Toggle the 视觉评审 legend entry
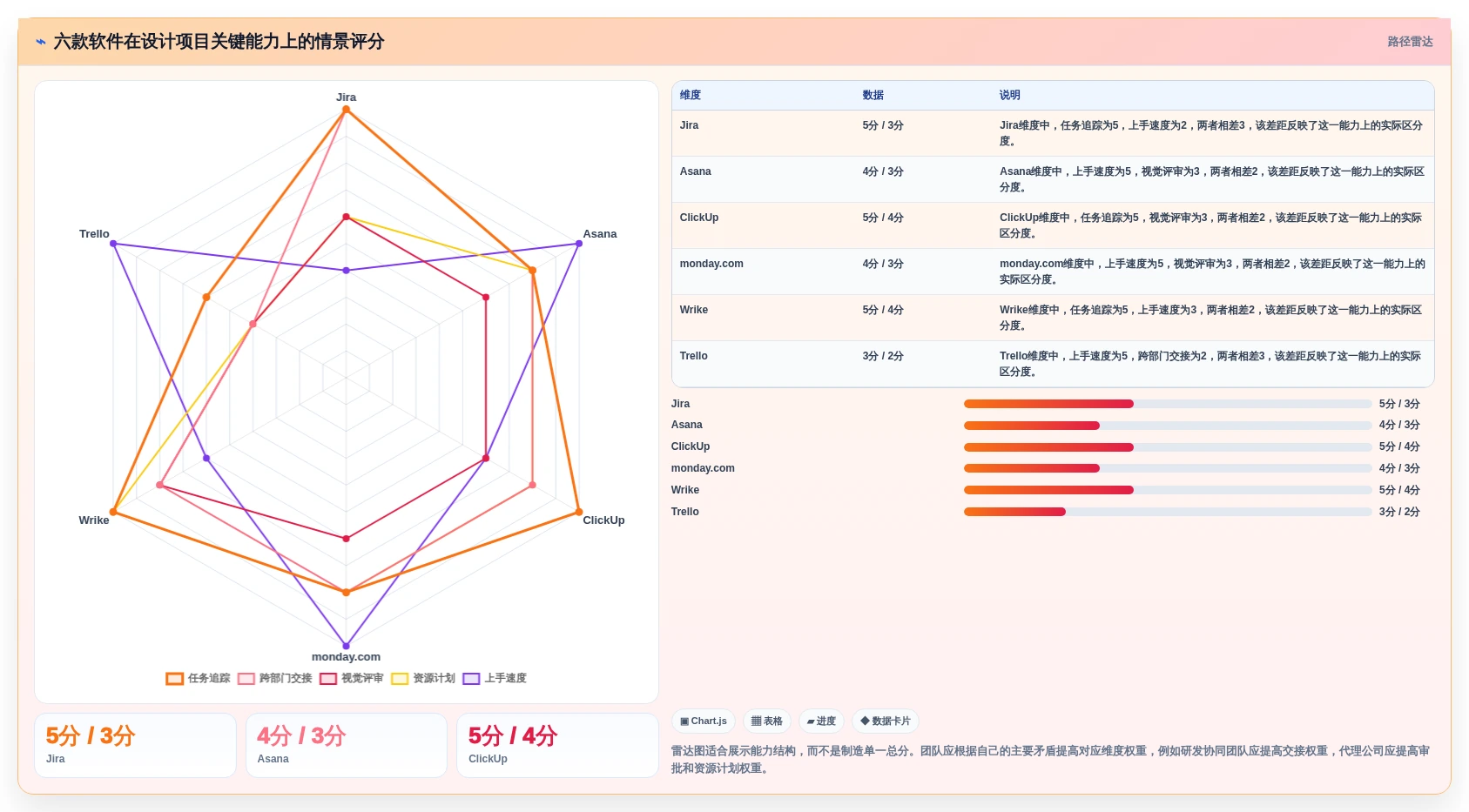The image size is (1469, 812). point(351,678)
